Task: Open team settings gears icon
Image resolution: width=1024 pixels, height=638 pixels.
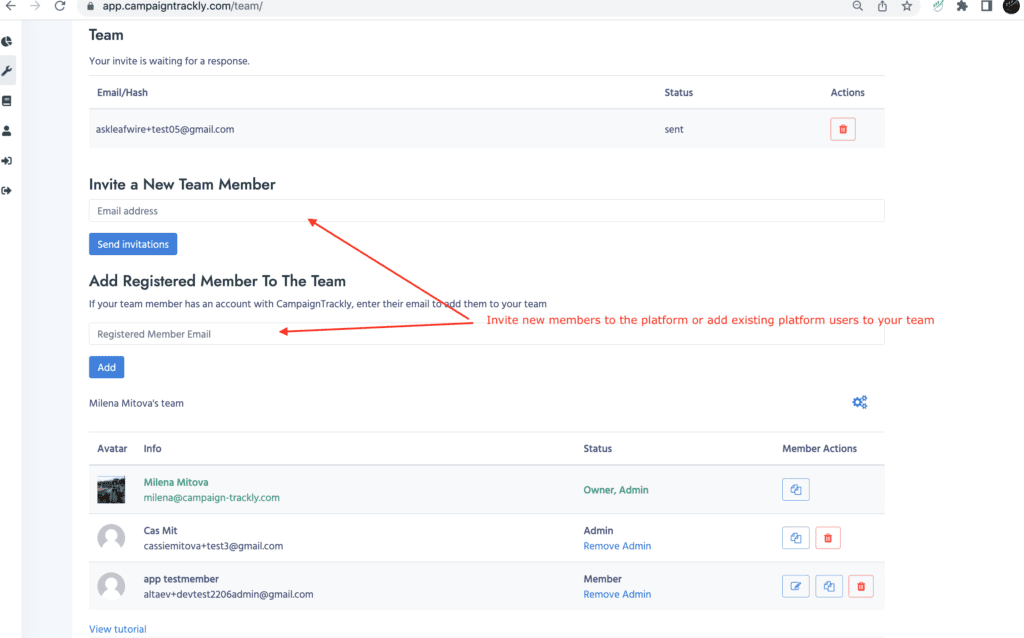Action: pos(859,402)
